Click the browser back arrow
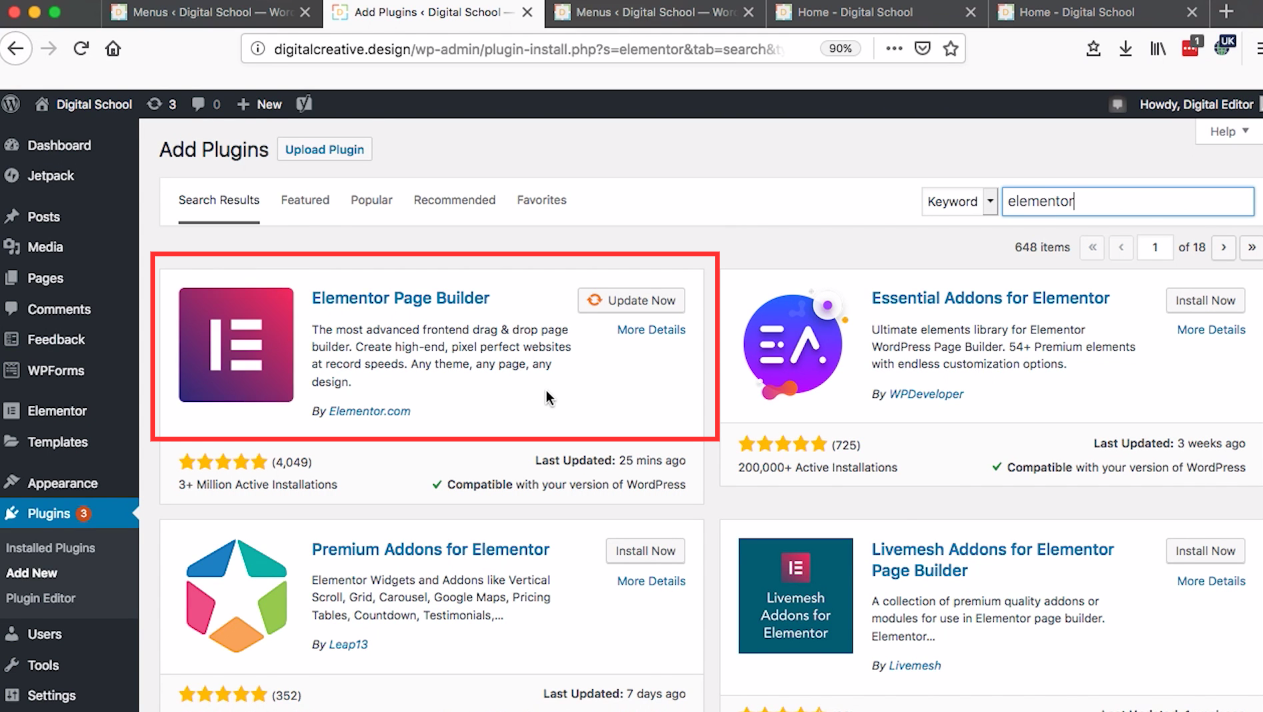 coord(15,48)
